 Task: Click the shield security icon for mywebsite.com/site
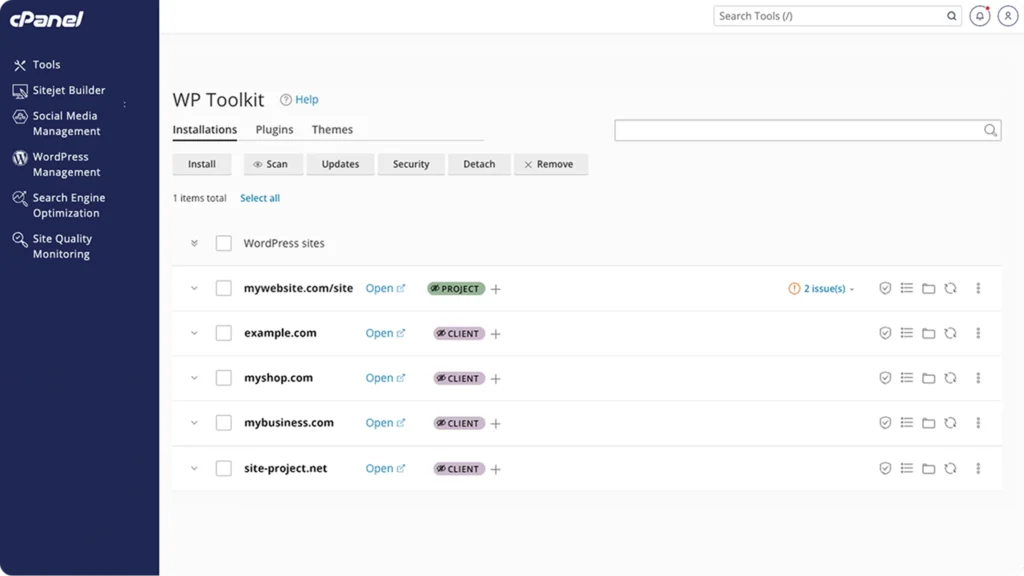point(885,288)
